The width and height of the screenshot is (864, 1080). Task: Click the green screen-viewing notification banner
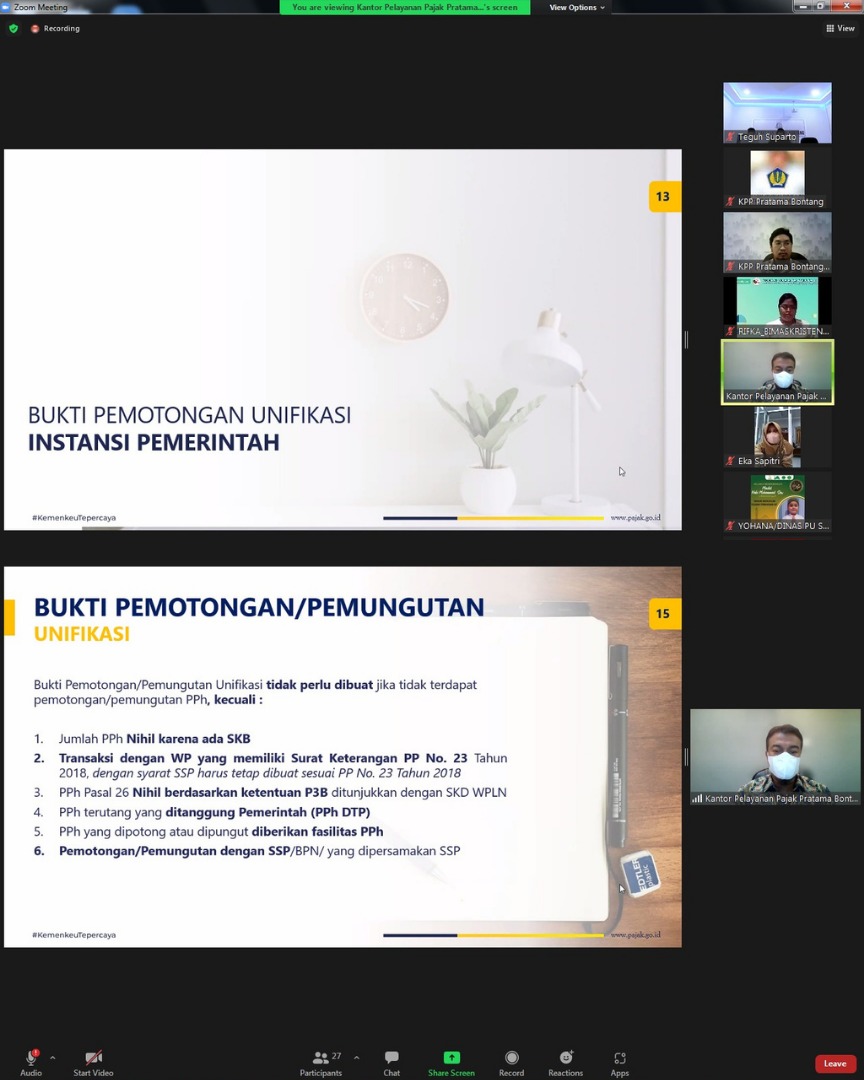click(405, 7)
